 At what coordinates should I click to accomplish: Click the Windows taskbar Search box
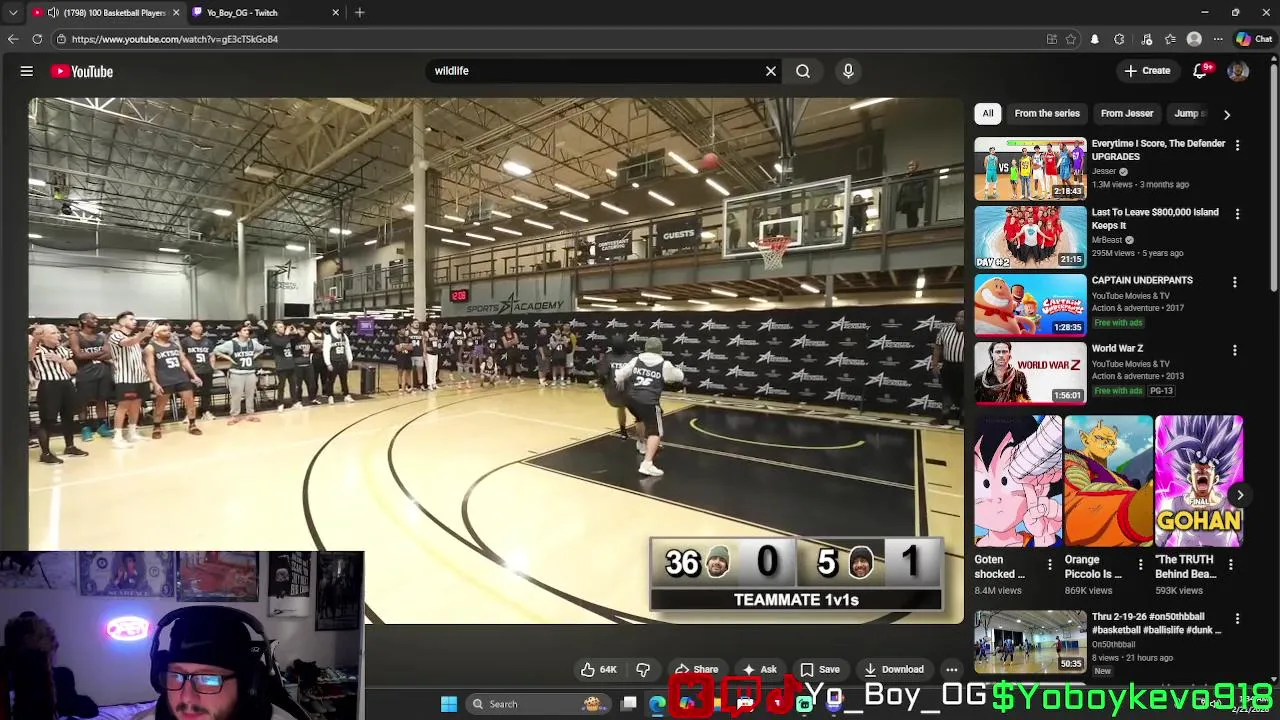[x=537, y=704]
